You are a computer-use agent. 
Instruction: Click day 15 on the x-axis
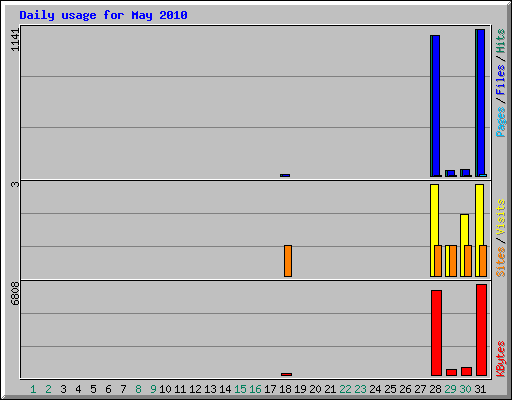pos(240,389)
